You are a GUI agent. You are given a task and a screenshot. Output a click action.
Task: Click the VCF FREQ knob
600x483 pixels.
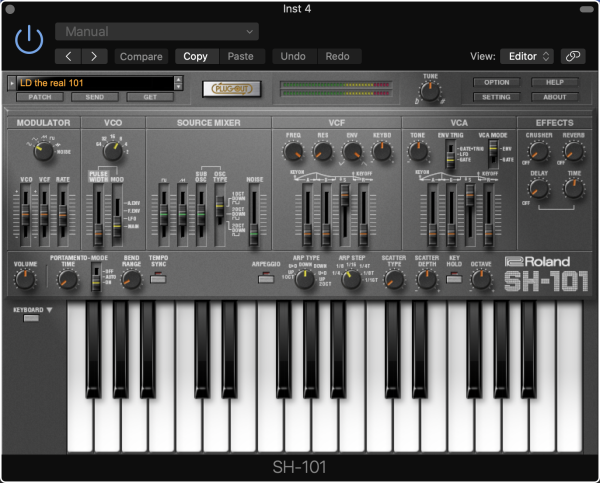point(292,152)
